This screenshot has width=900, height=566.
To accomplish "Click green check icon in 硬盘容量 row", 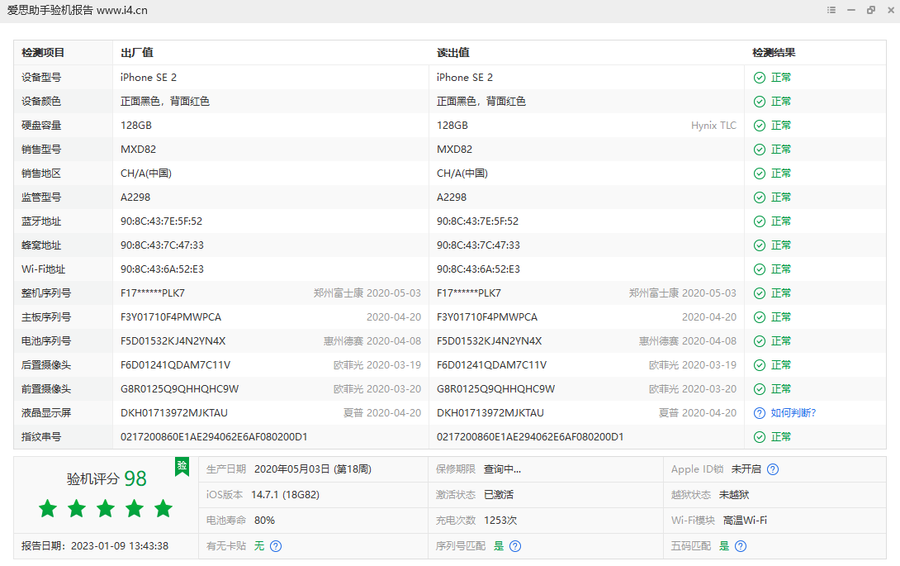I will (759, 126).
